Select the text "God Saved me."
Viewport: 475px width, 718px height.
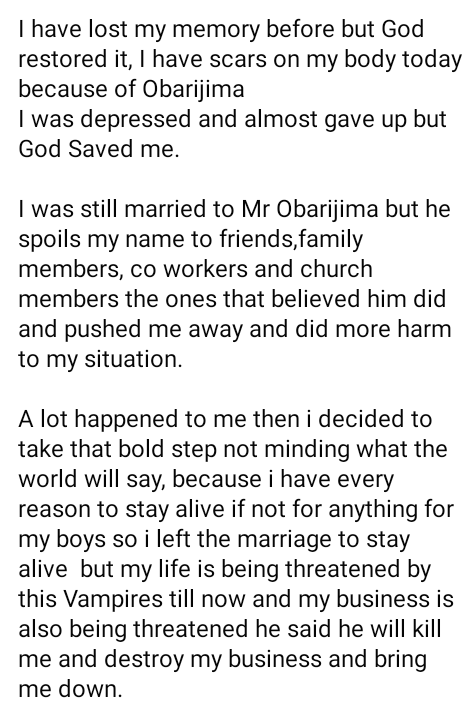(x=98, y=149)
